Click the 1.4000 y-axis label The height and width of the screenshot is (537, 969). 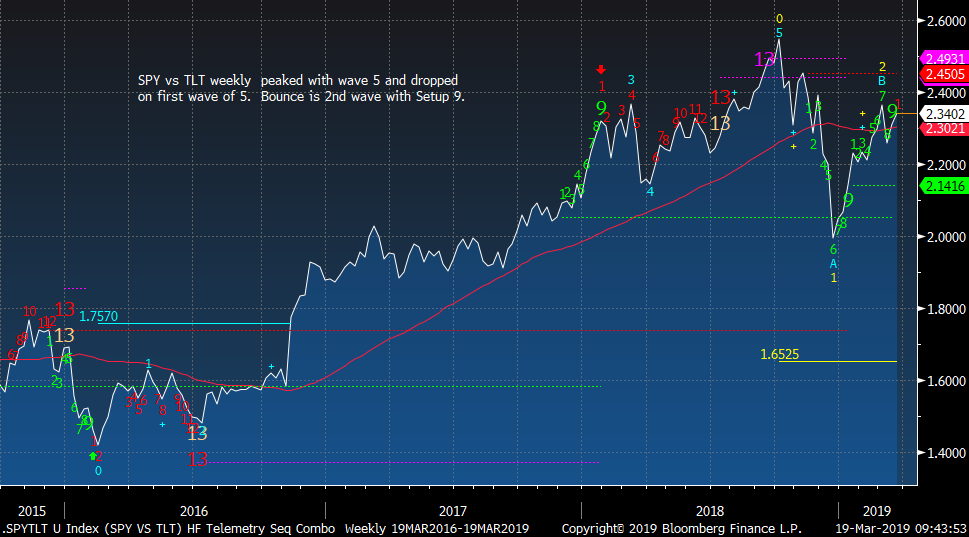tap(946, 453)
